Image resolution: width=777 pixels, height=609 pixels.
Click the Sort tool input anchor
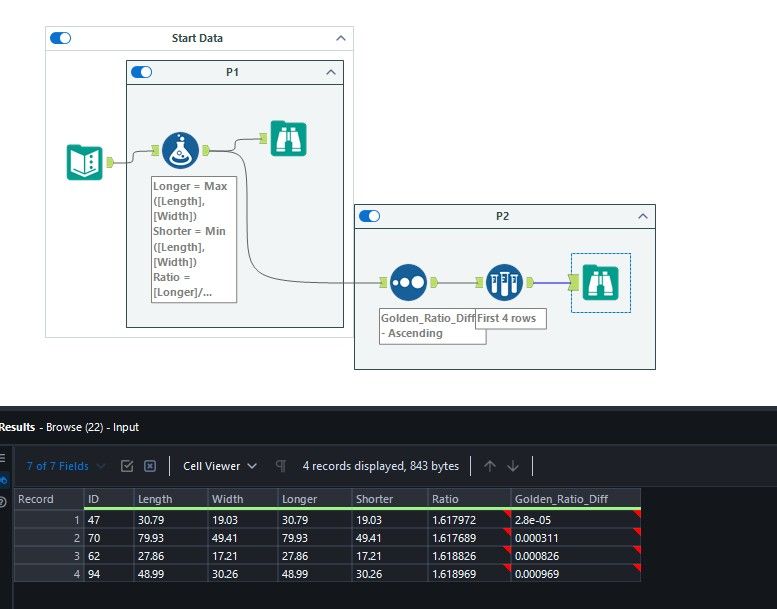tap(383, 282)
